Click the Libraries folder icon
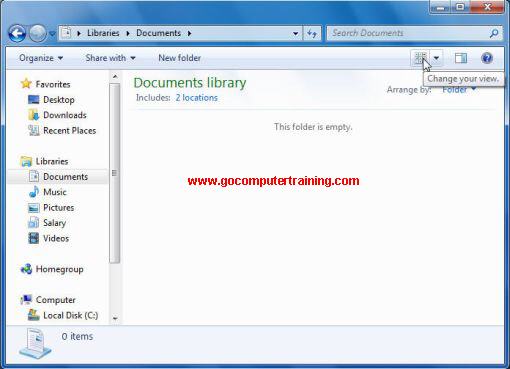 pyautogui.click(x=26, y=161)
